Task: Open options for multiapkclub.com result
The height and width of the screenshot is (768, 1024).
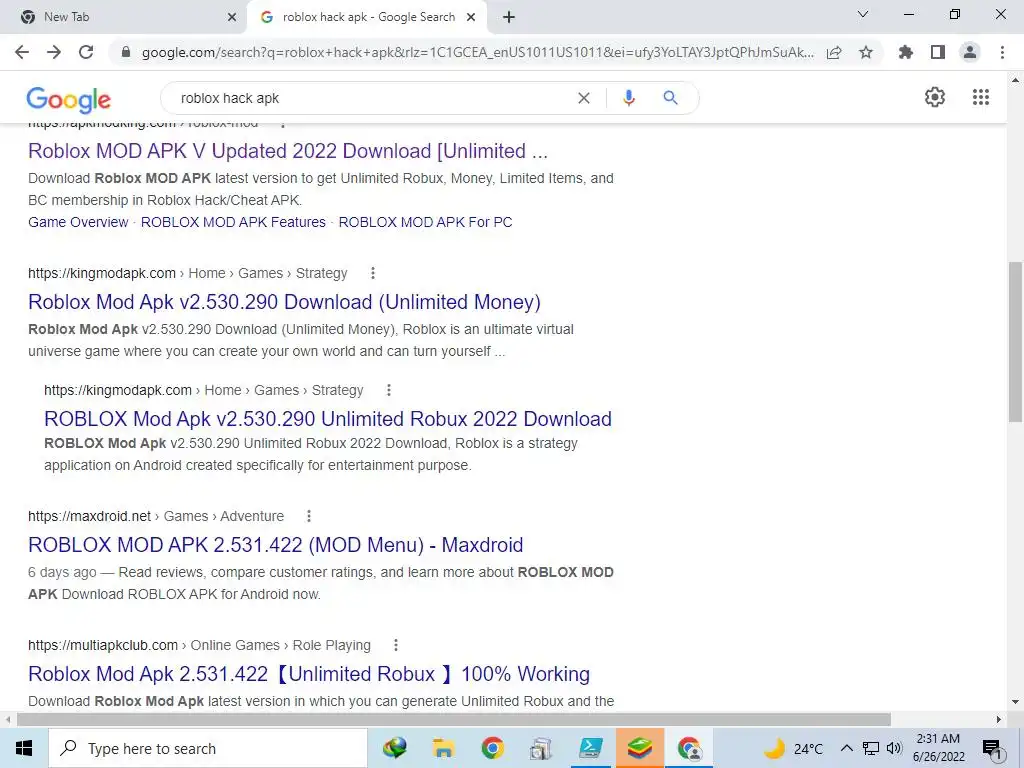Action: pos(396,645)
